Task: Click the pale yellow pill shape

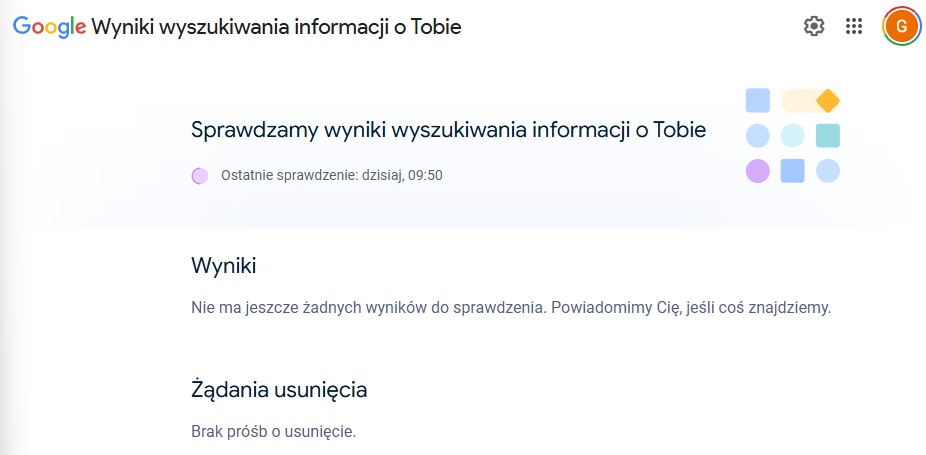Action: 800,100
